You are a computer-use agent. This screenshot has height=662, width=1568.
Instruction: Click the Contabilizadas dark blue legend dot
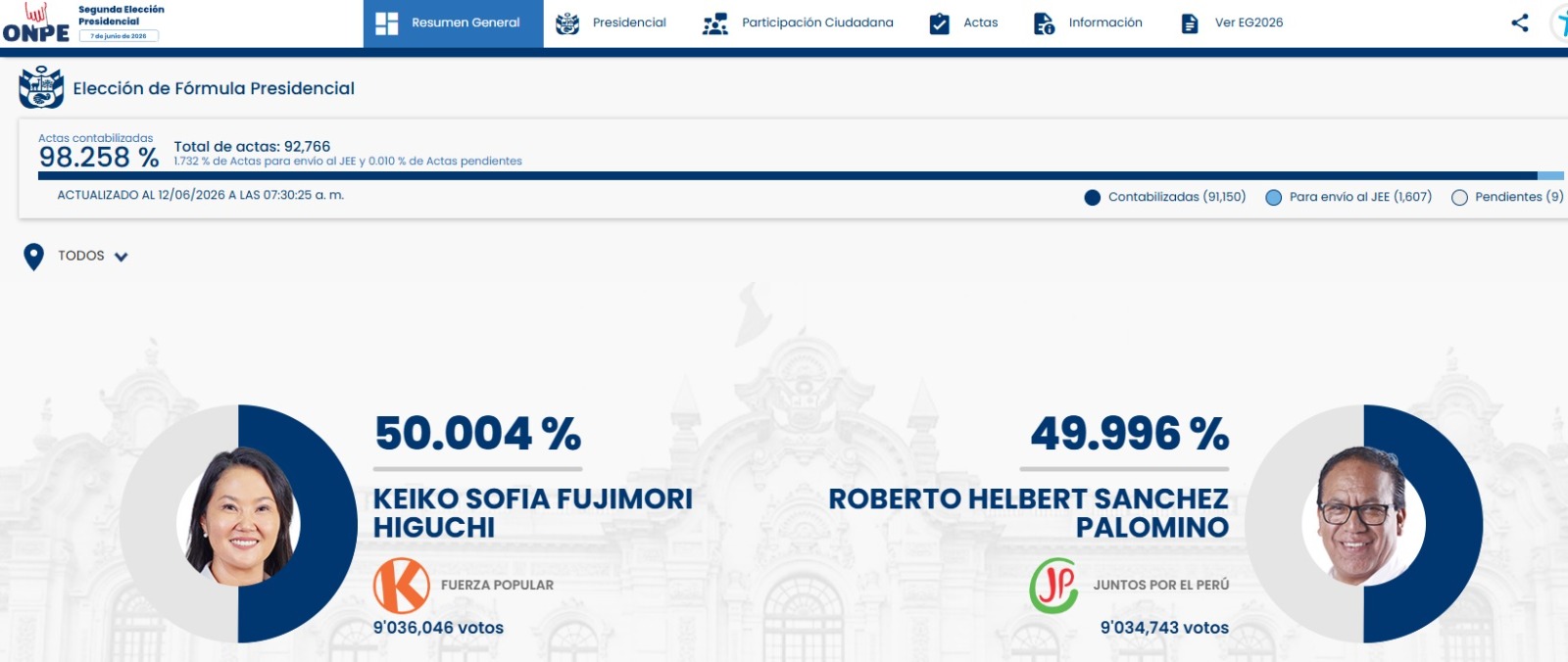click(1093, 198)
